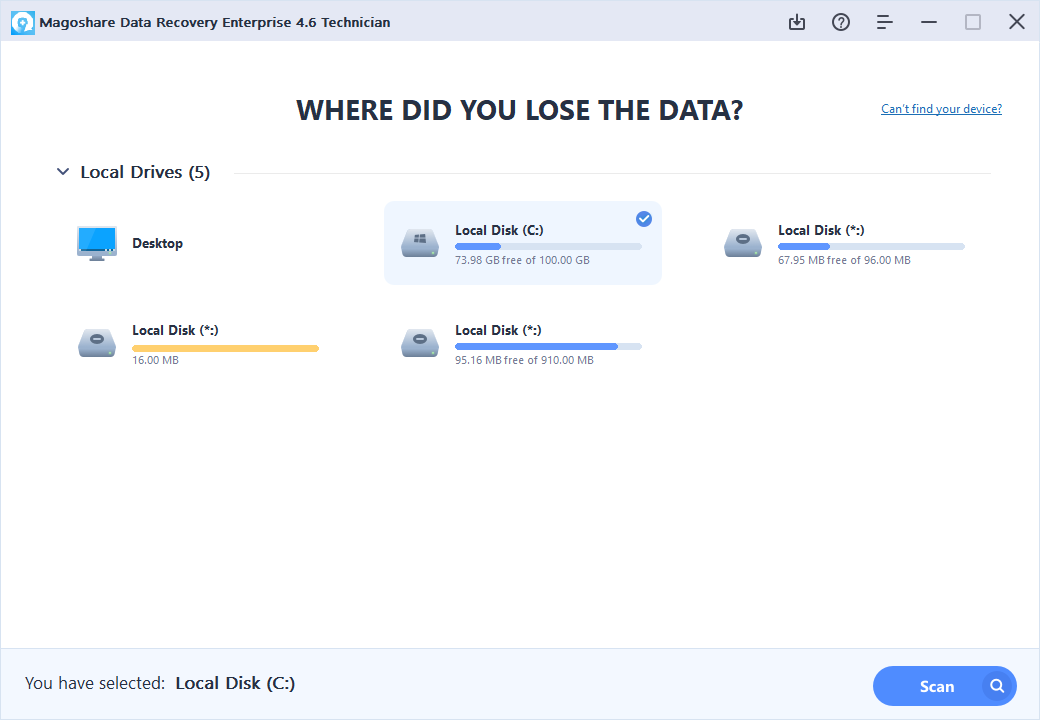Select Desktop as the scan location

(158, 242)
